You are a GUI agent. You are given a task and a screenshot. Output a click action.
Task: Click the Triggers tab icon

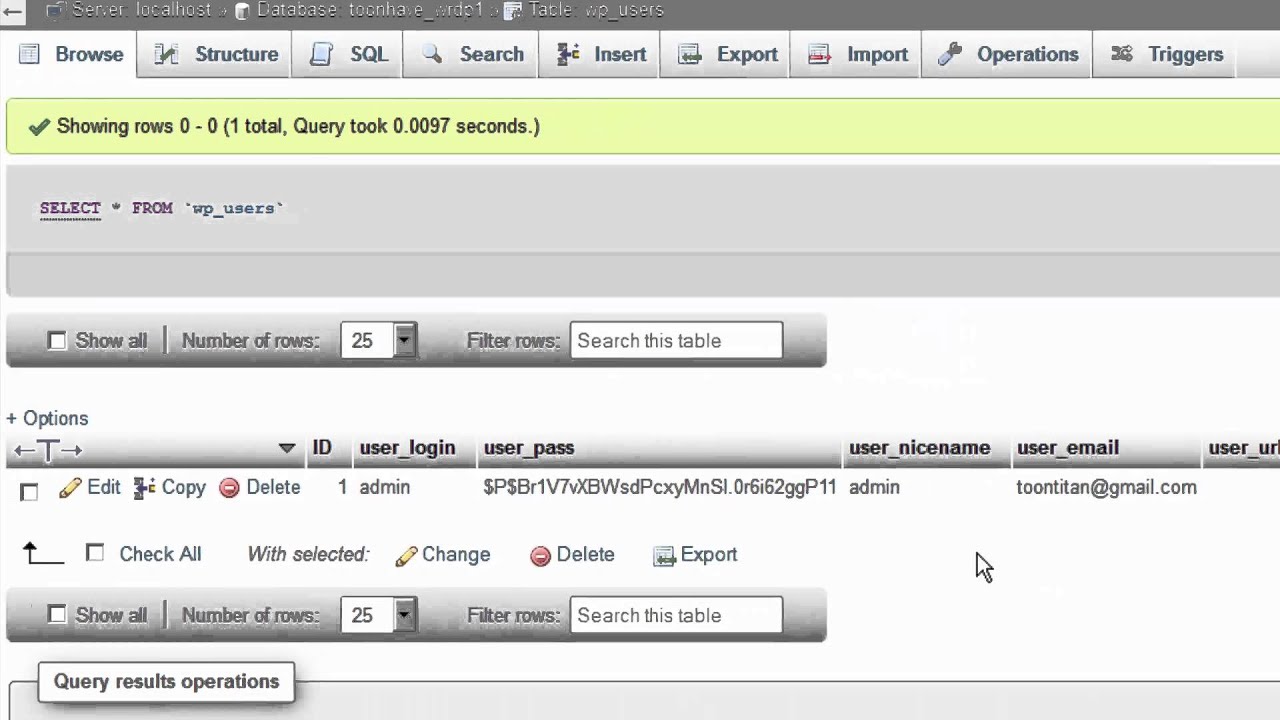[x=1122, y=54]
